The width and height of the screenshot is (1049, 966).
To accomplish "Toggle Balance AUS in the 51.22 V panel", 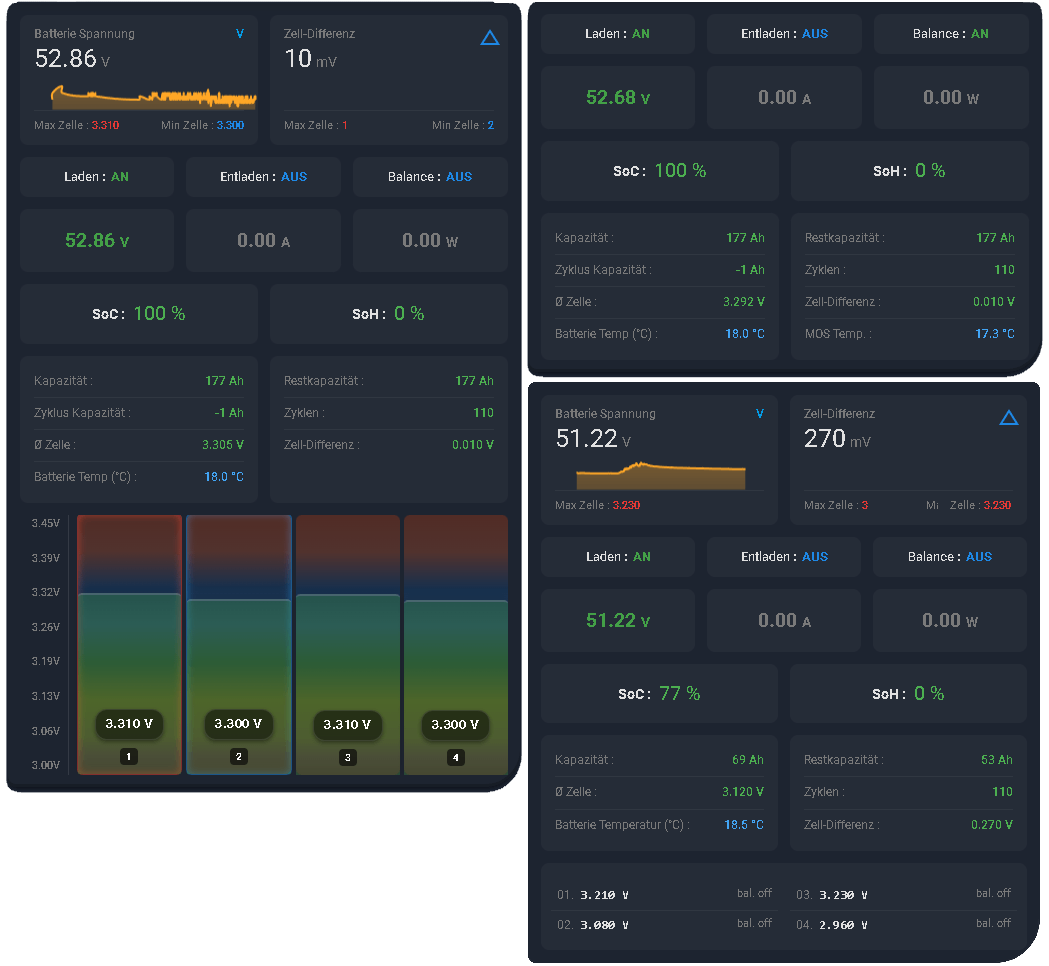I will (x=949, y=557).
